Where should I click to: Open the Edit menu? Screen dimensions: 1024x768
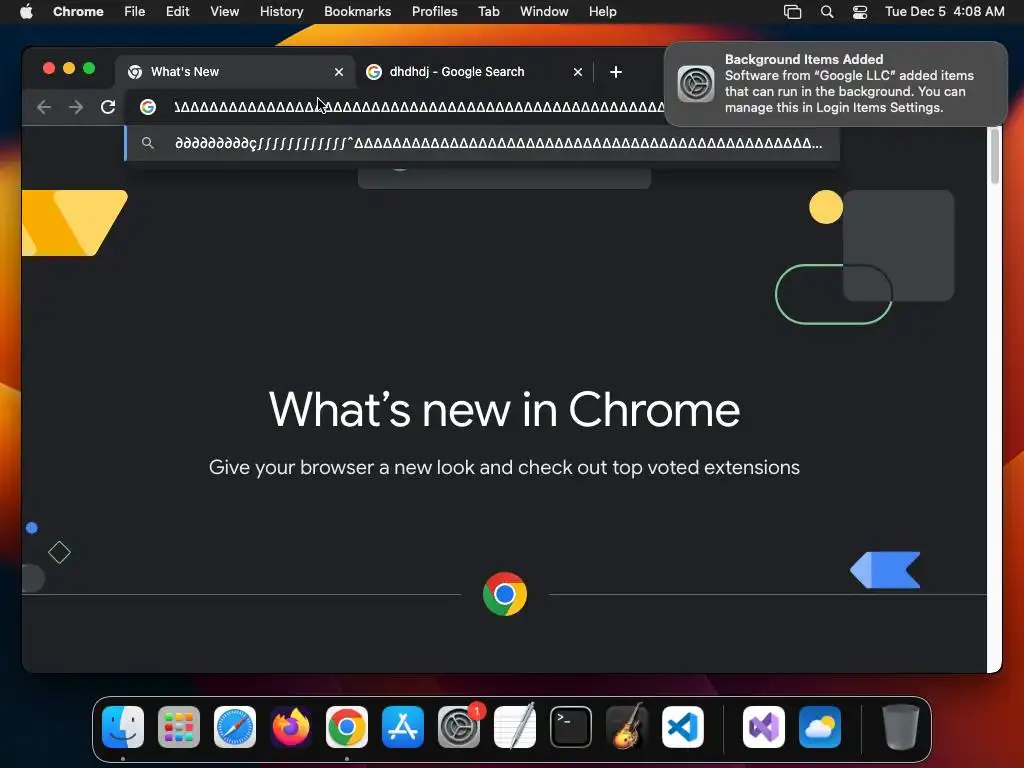coord(178,12)
